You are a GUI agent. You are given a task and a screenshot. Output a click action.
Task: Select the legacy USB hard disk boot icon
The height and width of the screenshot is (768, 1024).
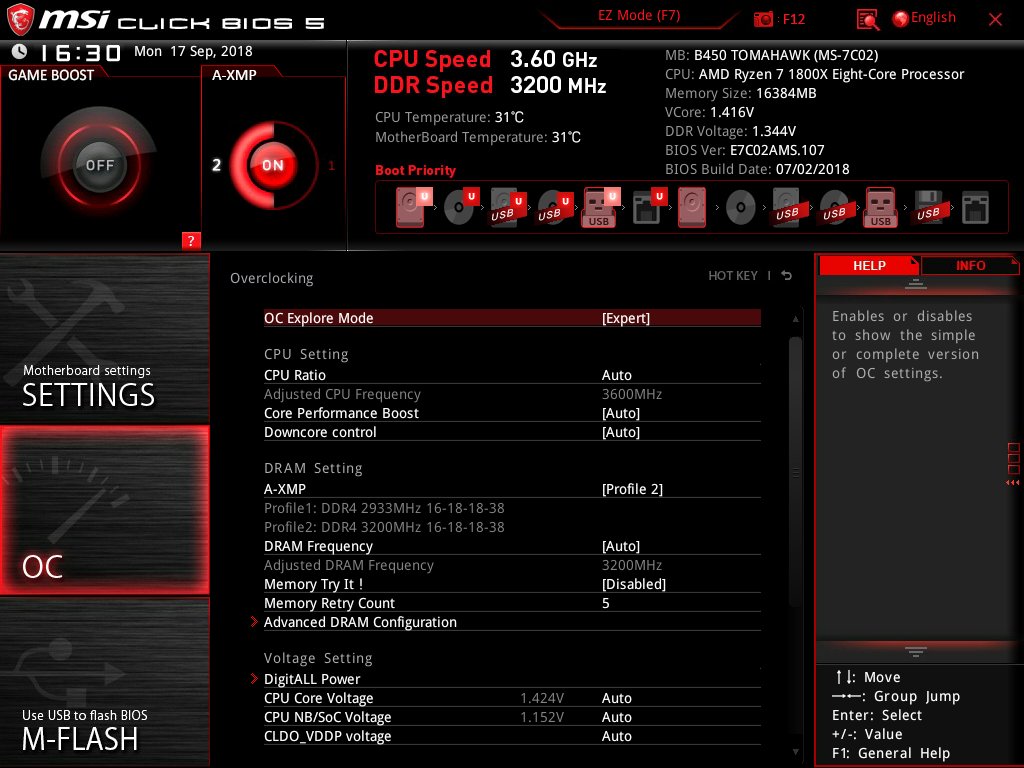pos(787,207)
